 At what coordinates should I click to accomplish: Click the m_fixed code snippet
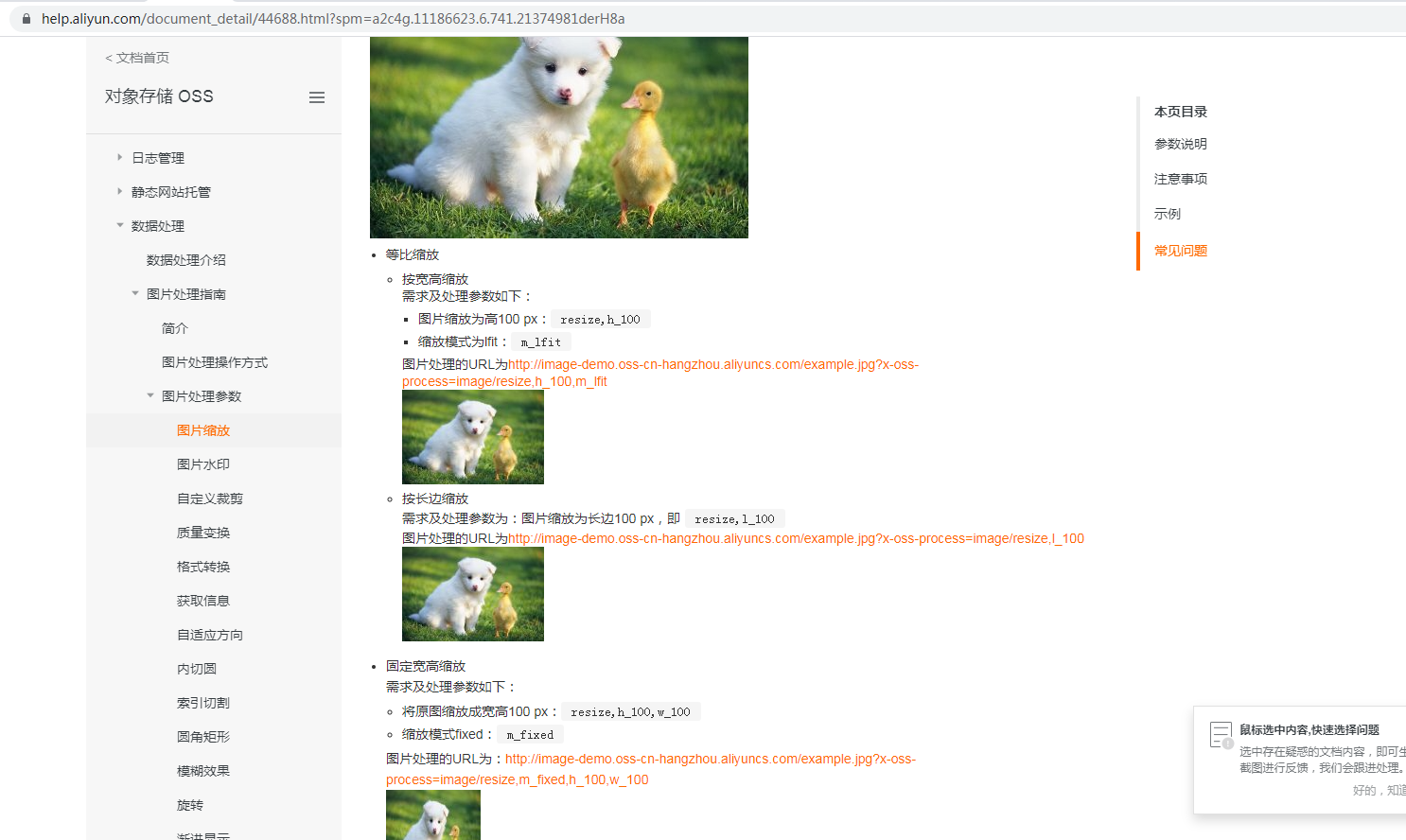(x=530, y=735)
